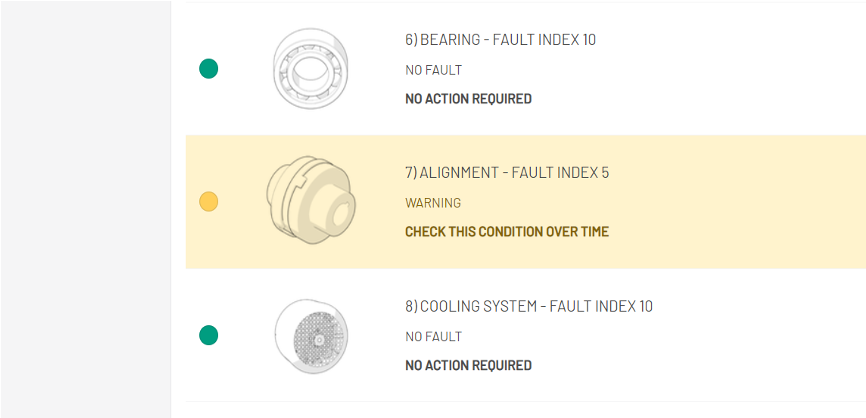
Task: Click white margin between sidebar and fault list
Action: click(x=178, y=209)
